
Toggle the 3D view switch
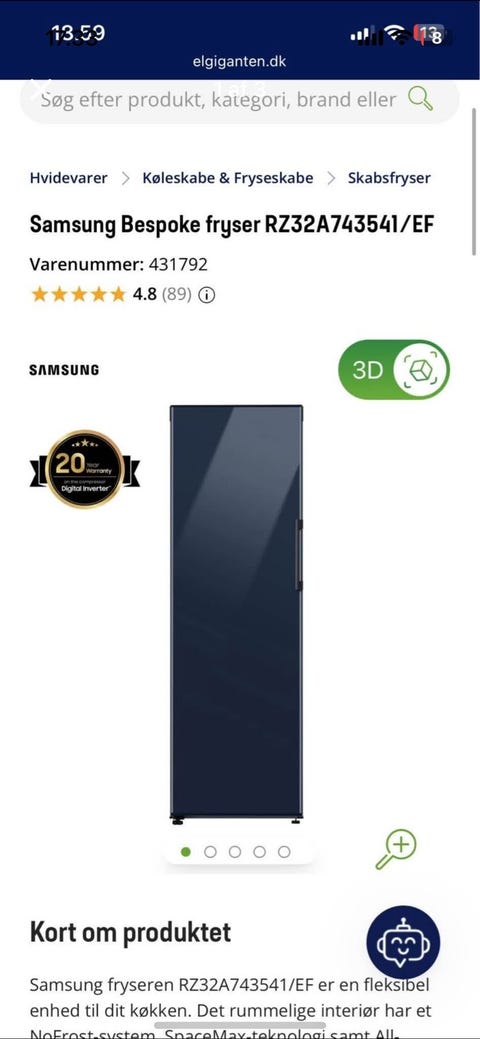pos(394,370)
